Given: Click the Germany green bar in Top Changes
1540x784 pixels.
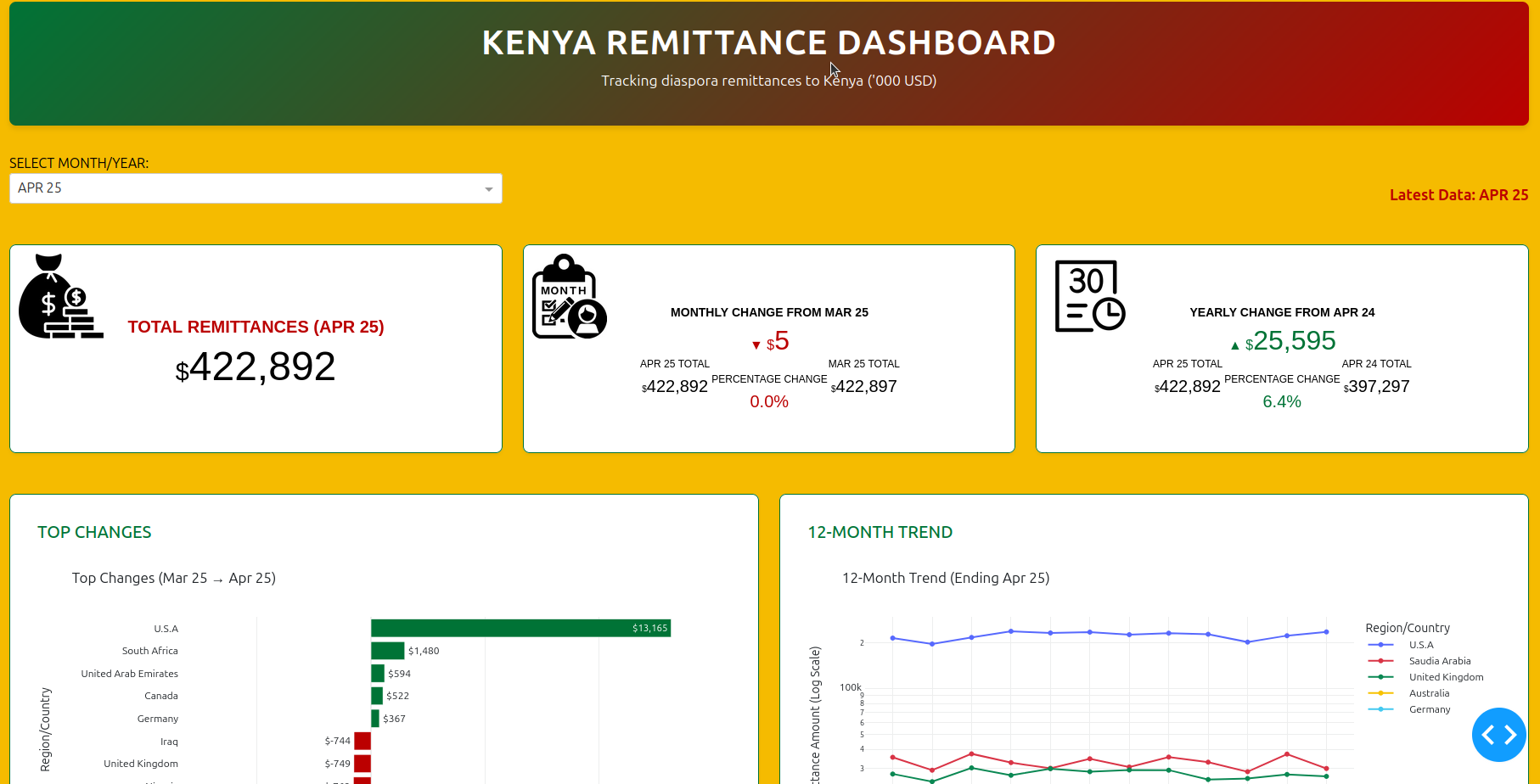Looking at the screenshot, I should (x=375, y=719).
